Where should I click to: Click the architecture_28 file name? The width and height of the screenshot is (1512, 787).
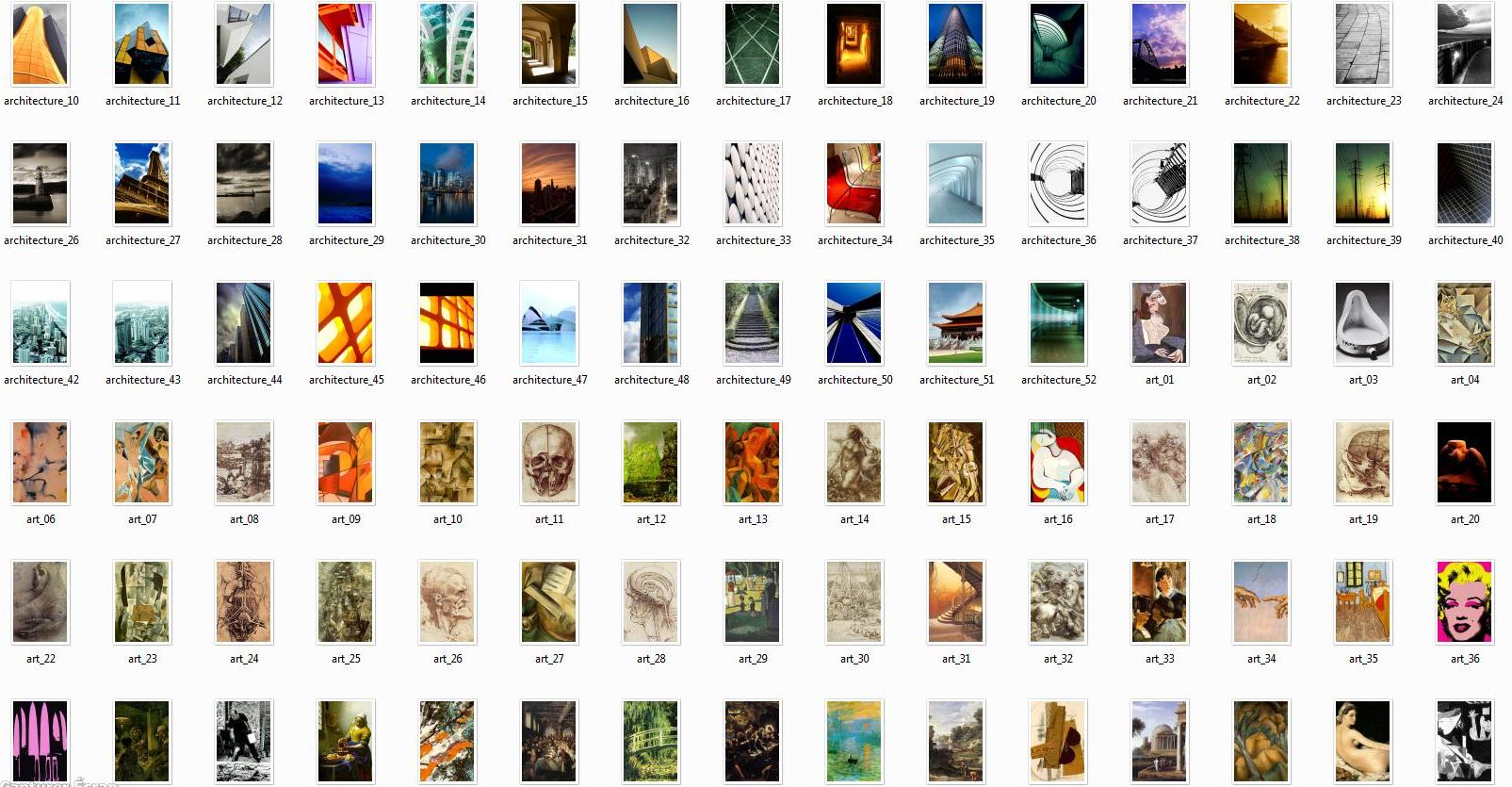click(245, 240)
